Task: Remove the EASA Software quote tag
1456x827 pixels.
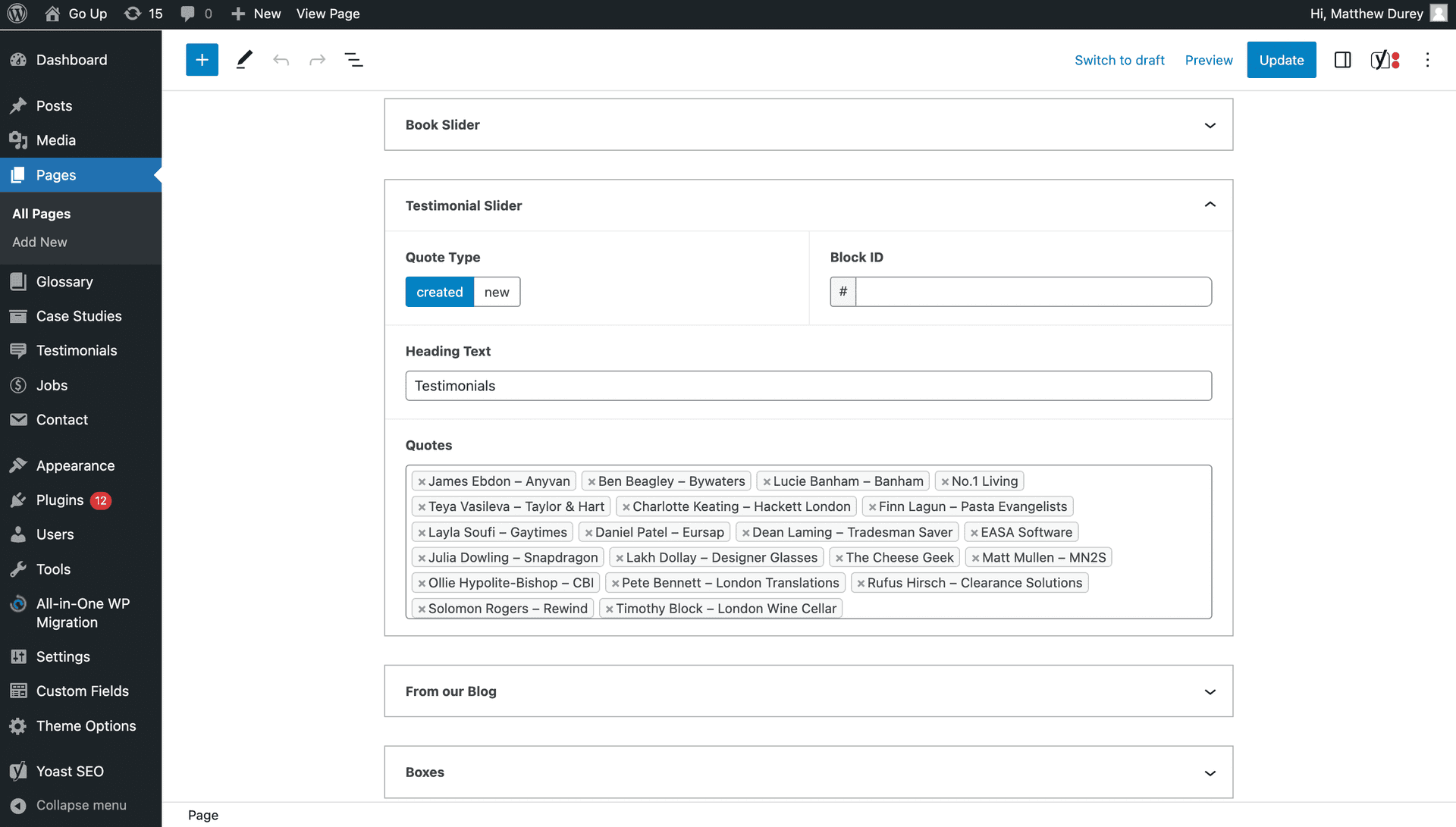Action: tap(974, 533)
